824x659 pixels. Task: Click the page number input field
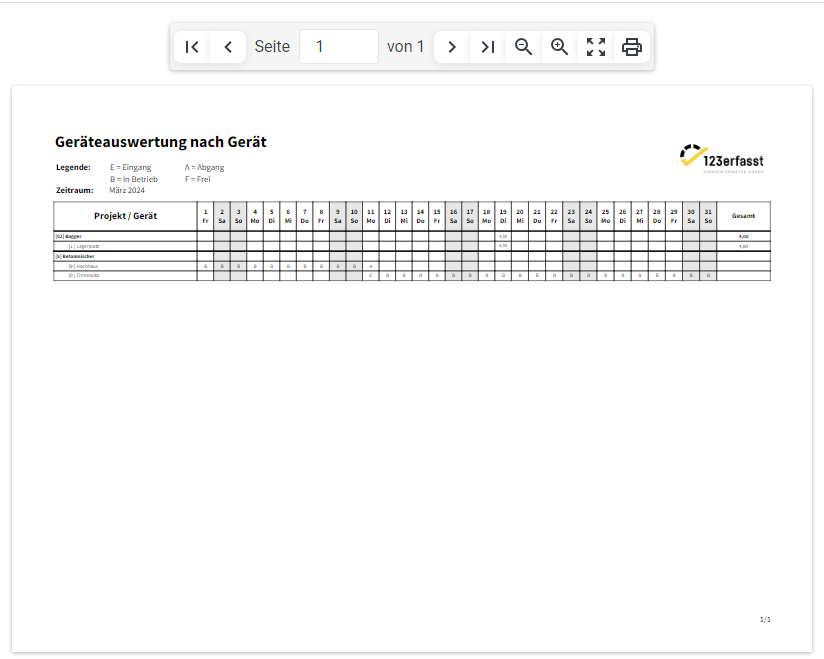click(339, 47)
